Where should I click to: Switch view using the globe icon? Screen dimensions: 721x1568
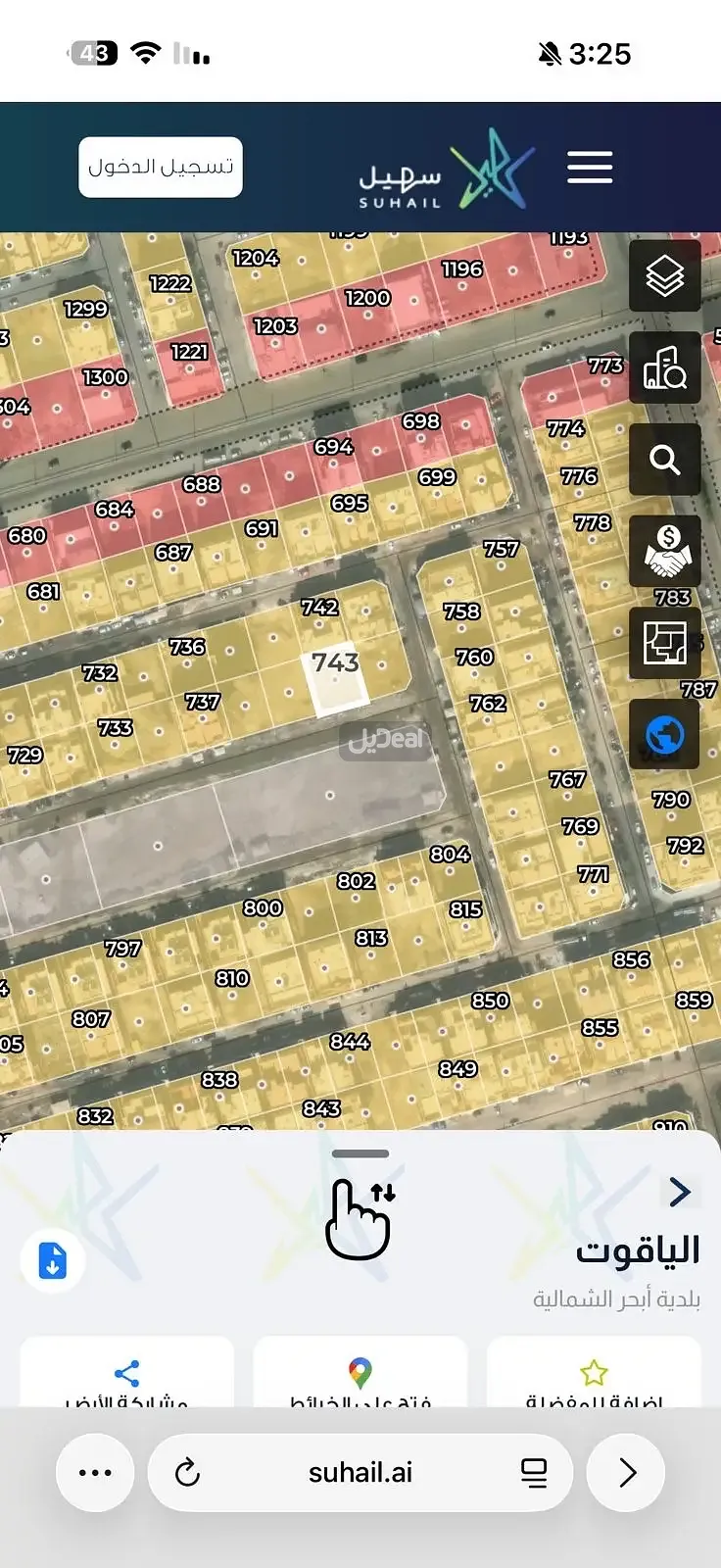(664, 734)
